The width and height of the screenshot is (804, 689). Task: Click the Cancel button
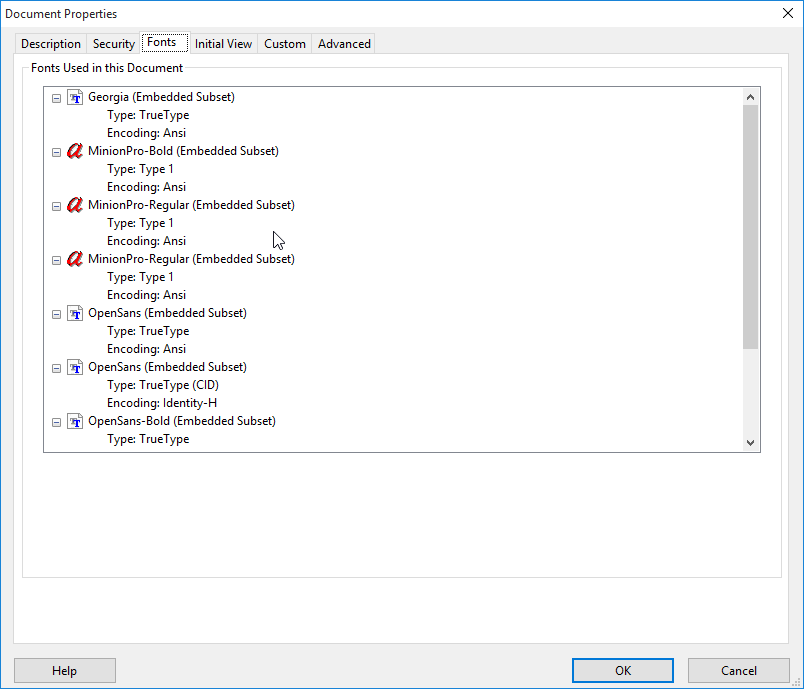[x=738, y=671]
